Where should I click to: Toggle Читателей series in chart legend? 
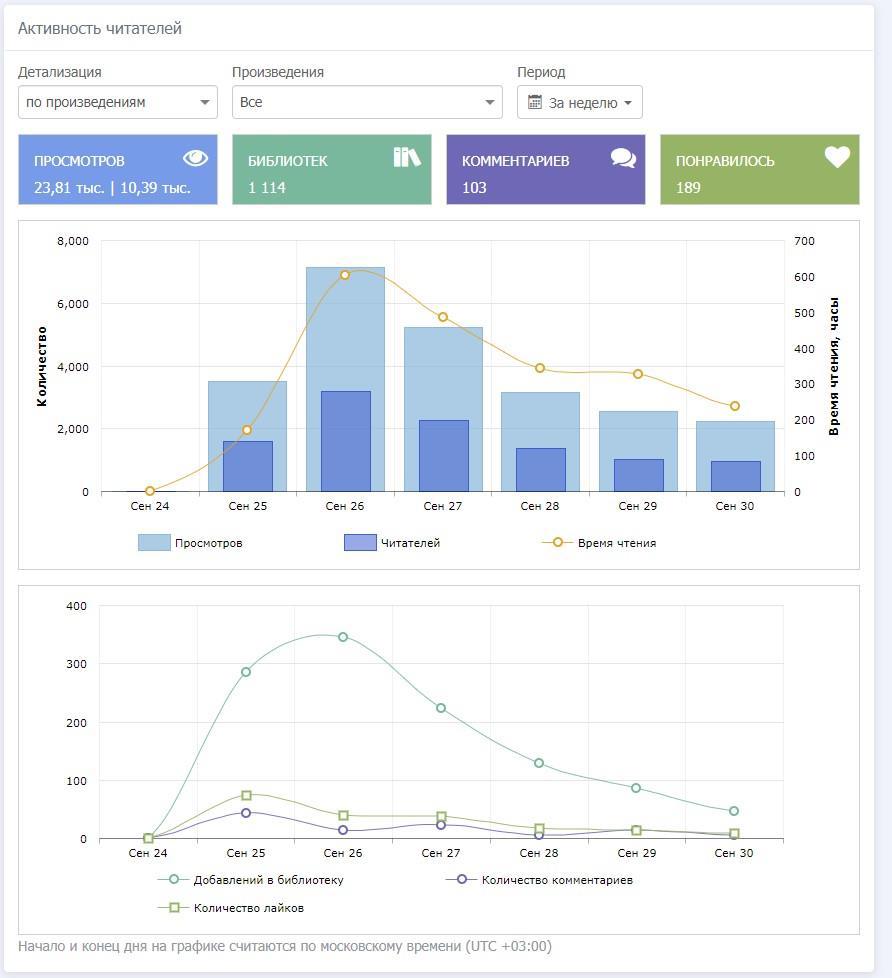pos(392,543)
